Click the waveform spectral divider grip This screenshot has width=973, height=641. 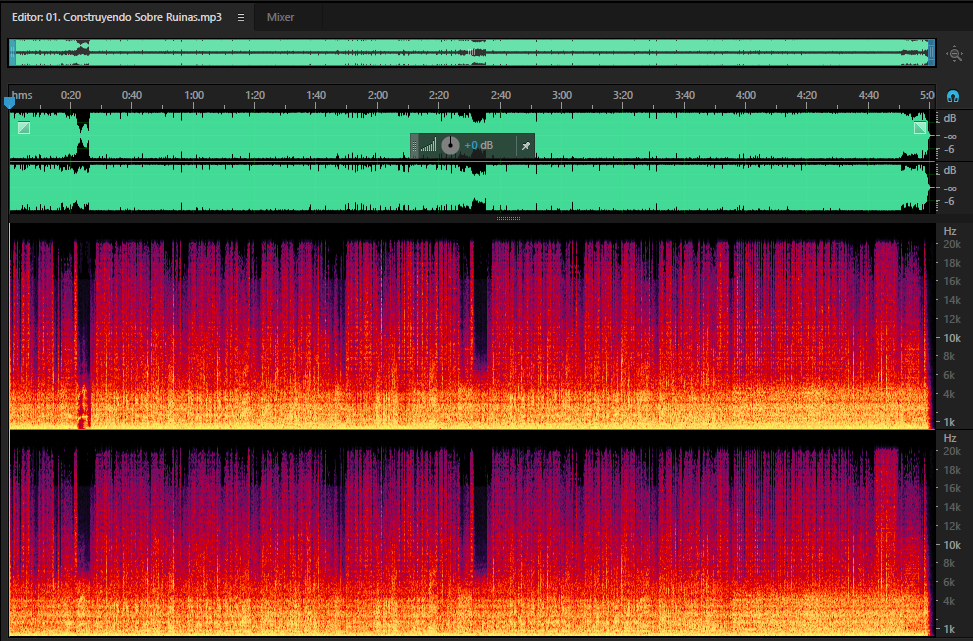point(508,218)
